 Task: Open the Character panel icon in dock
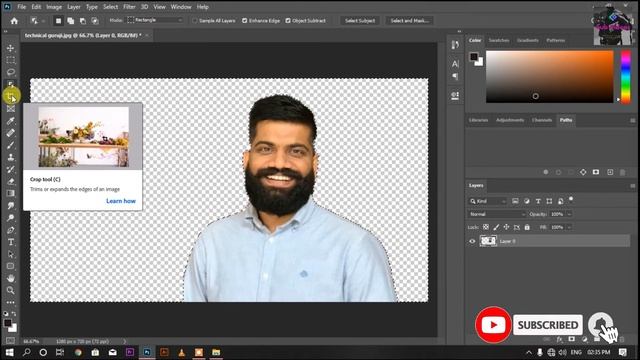[x=455, y=63]
